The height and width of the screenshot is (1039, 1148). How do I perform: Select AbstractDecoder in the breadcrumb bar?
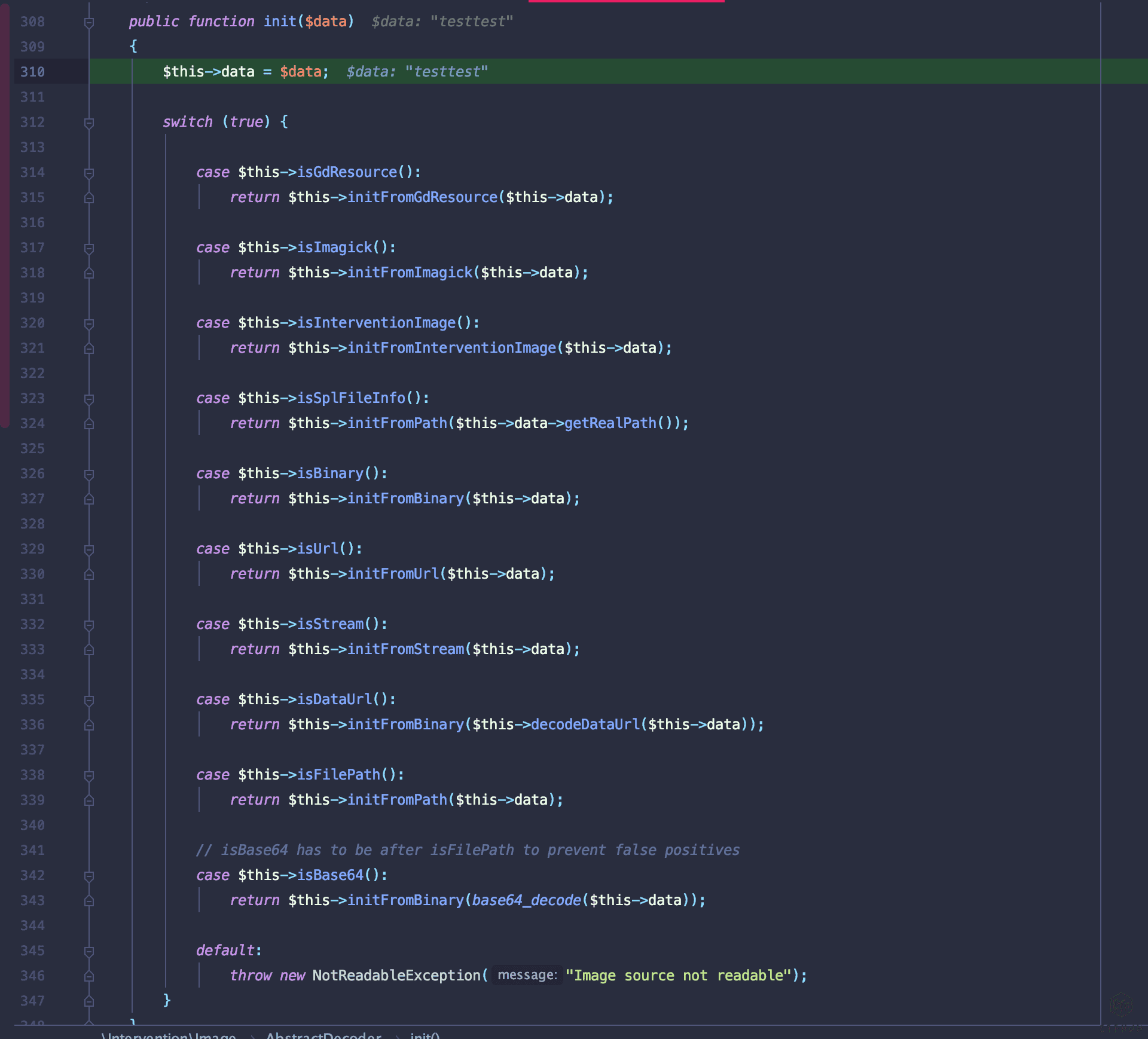pos(323,1035)
